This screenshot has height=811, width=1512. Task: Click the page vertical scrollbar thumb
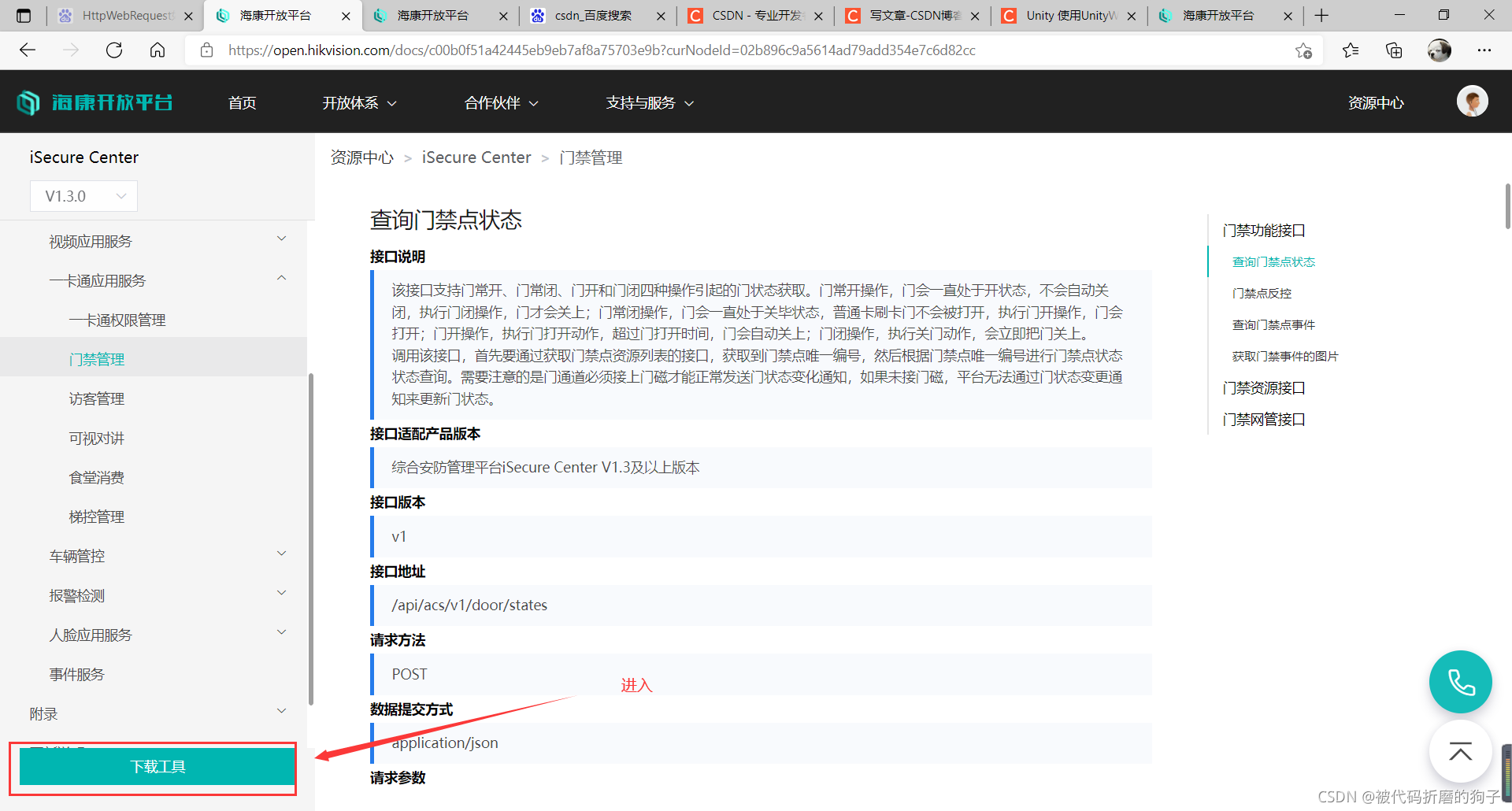[x=1507, y=206]
